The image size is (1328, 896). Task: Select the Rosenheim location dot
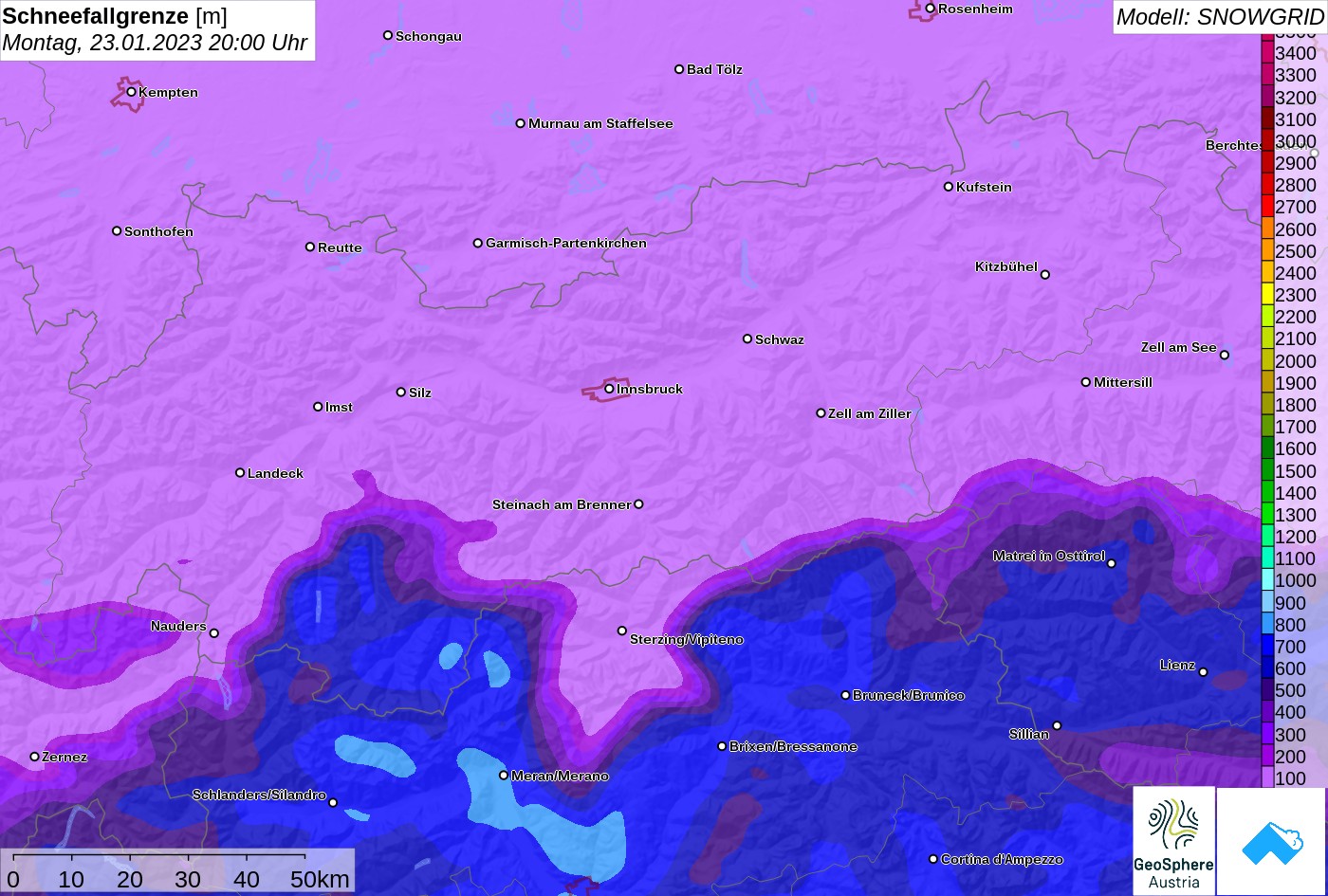(931, 9)
